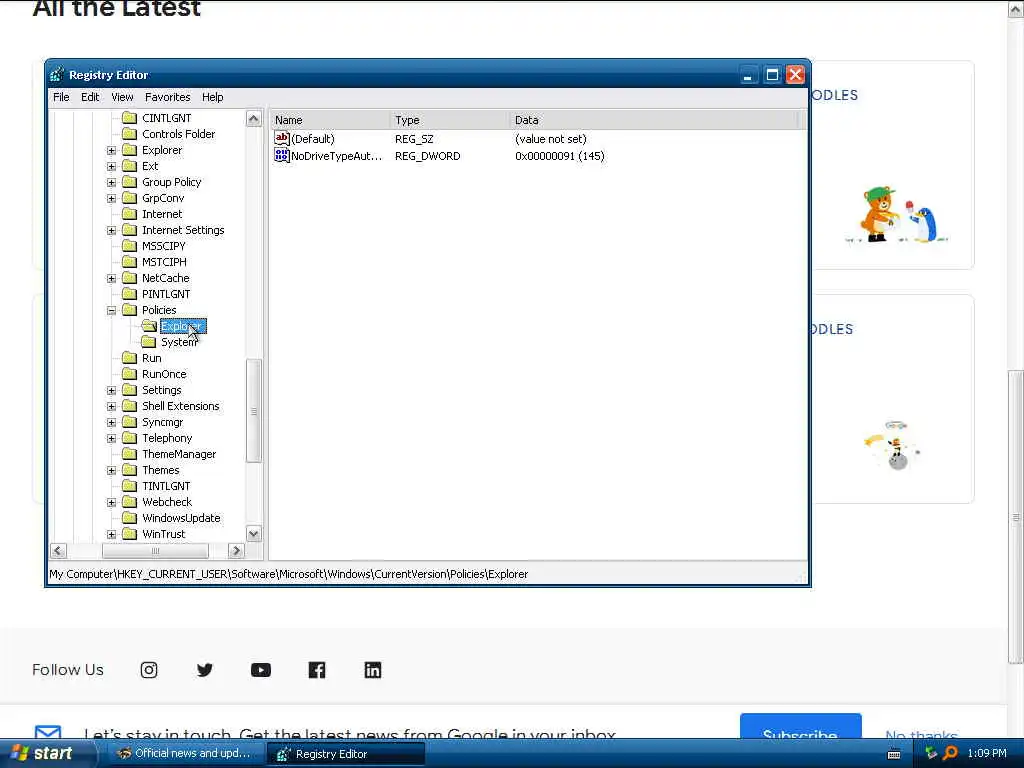This screenshot has height=768, width=1024.
Task: Click the WindowsUpdate folder icon
Action: click(129, 518)
